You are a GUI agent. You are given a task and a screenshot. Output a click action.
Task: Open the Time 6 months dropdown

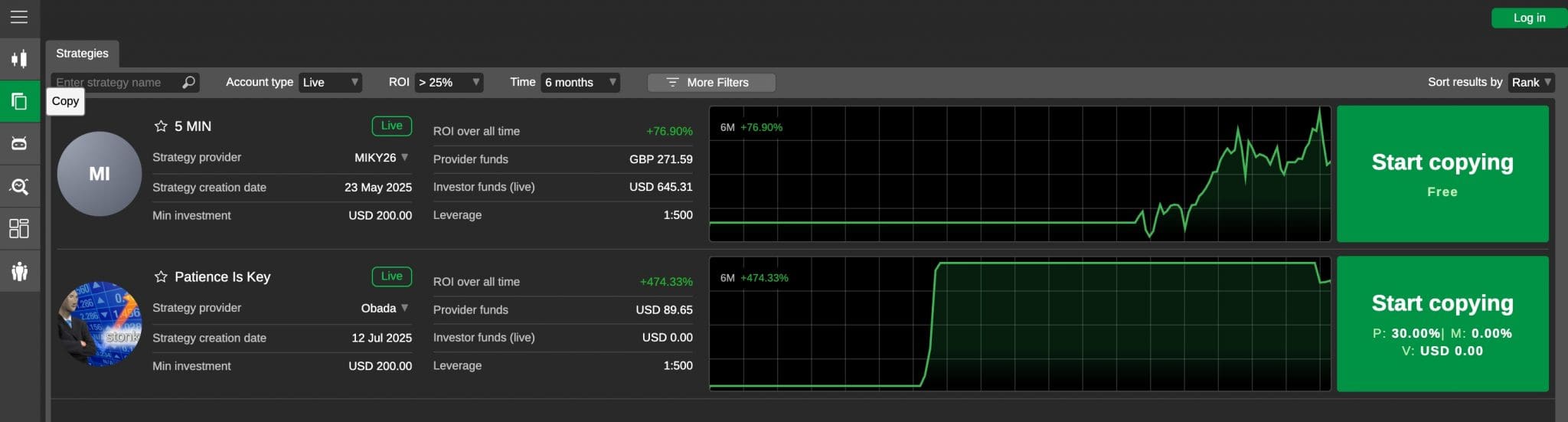pyautogui.click(x=580, y=82)
